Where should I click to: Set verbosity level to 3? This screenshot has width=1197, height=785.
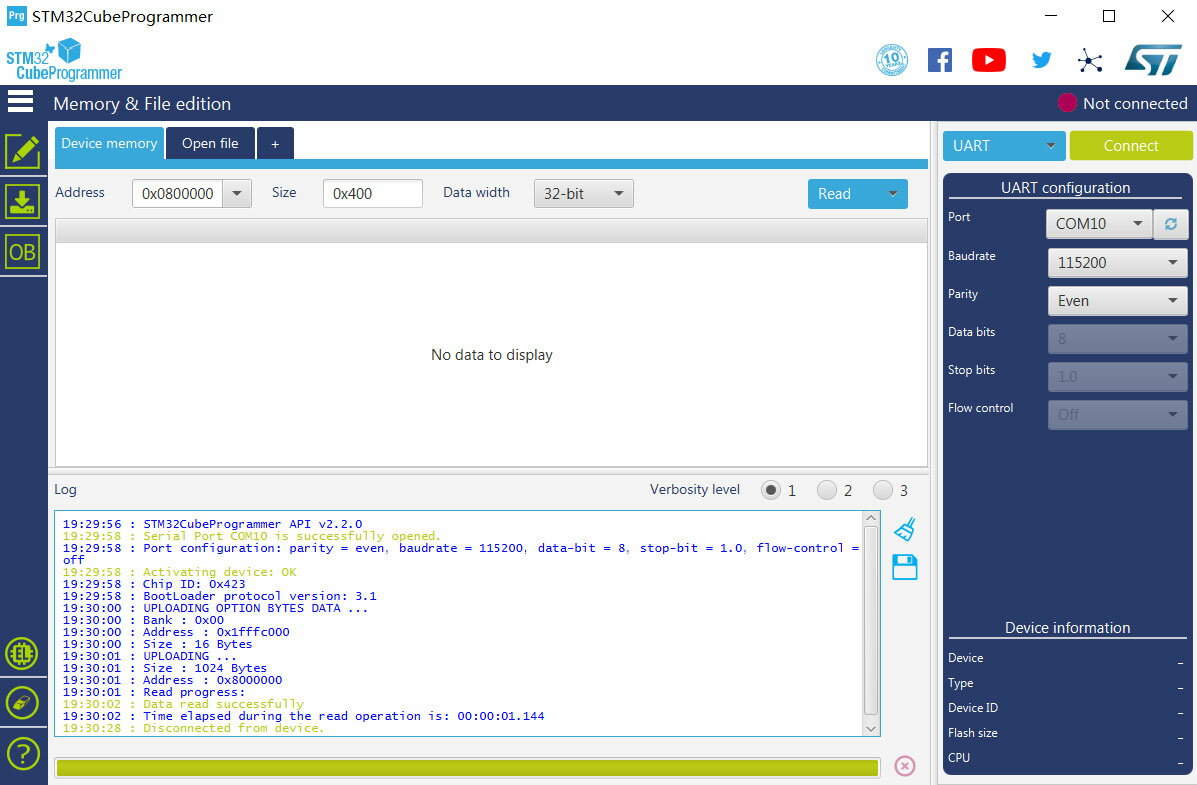883,490
